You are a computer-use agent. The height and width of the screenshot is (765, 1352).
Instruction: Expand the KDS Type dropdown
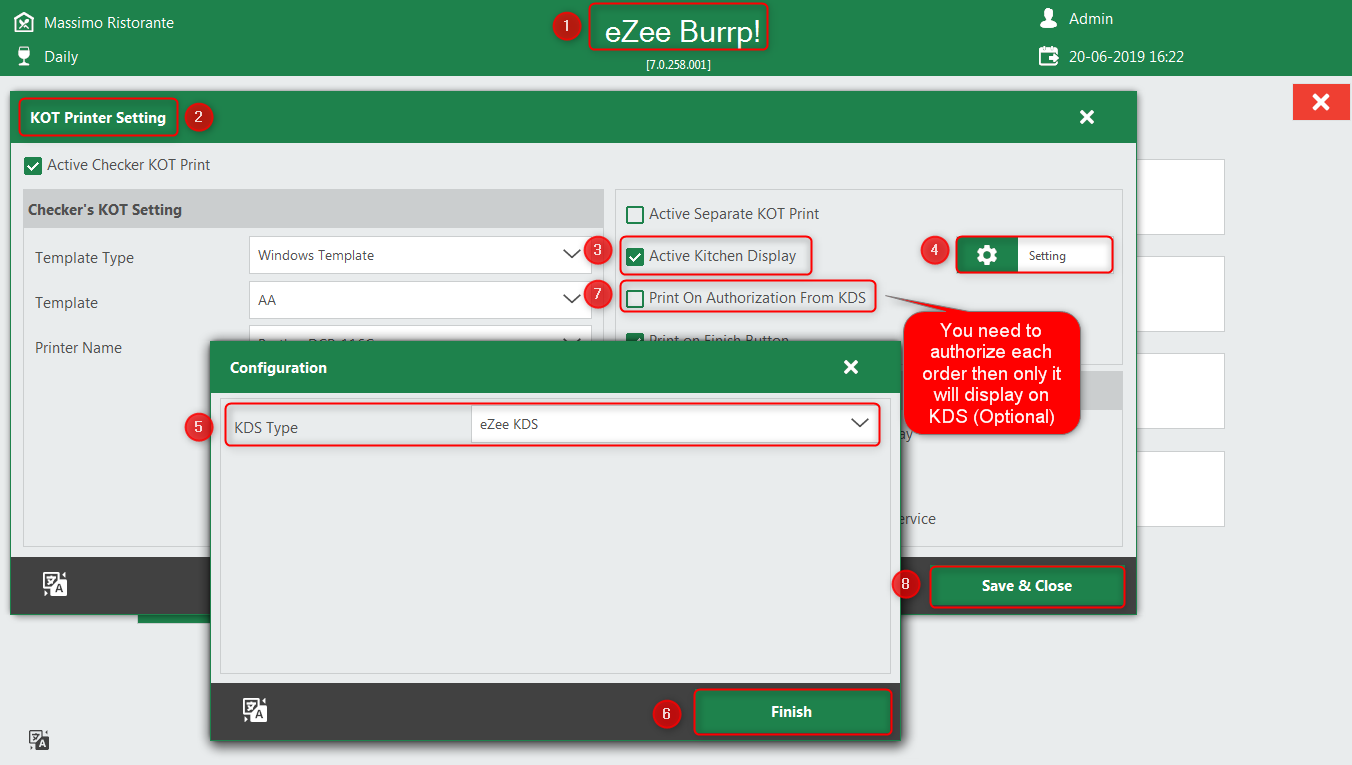pos(674,424)
